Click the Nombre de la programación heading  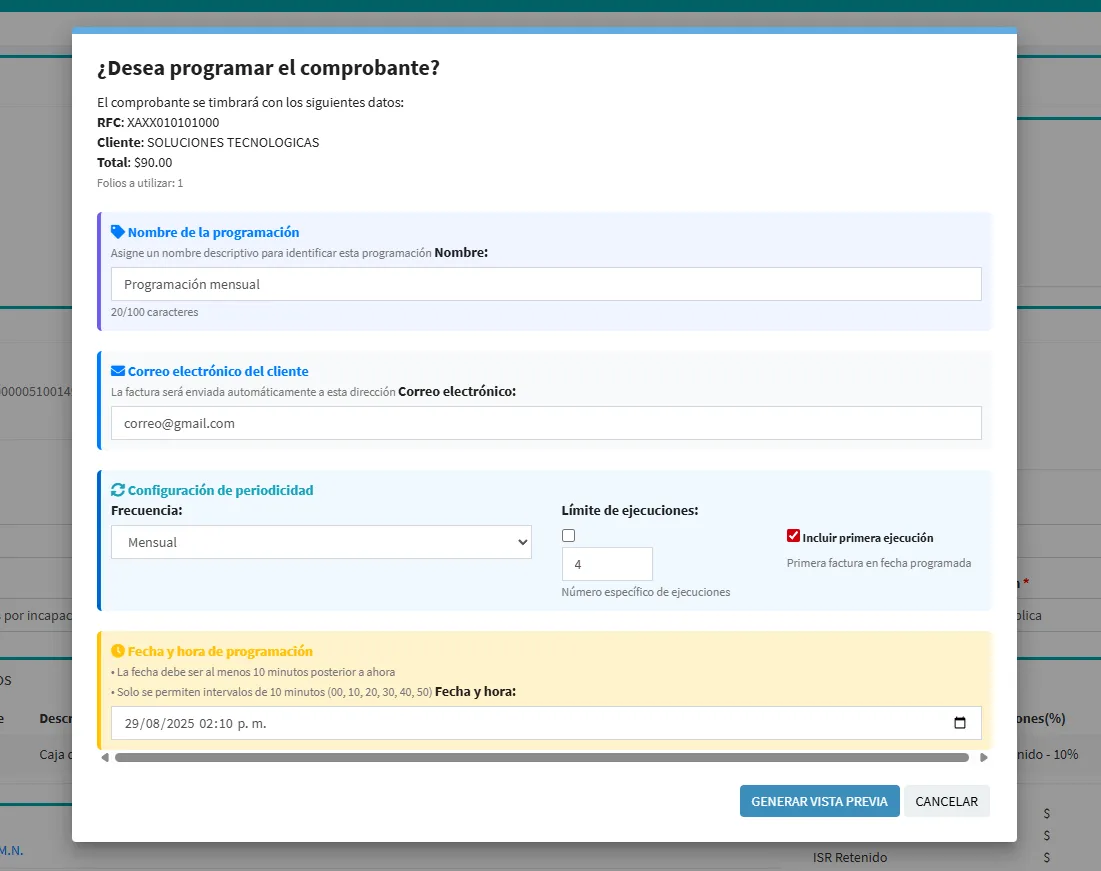[x=213, y=232]
